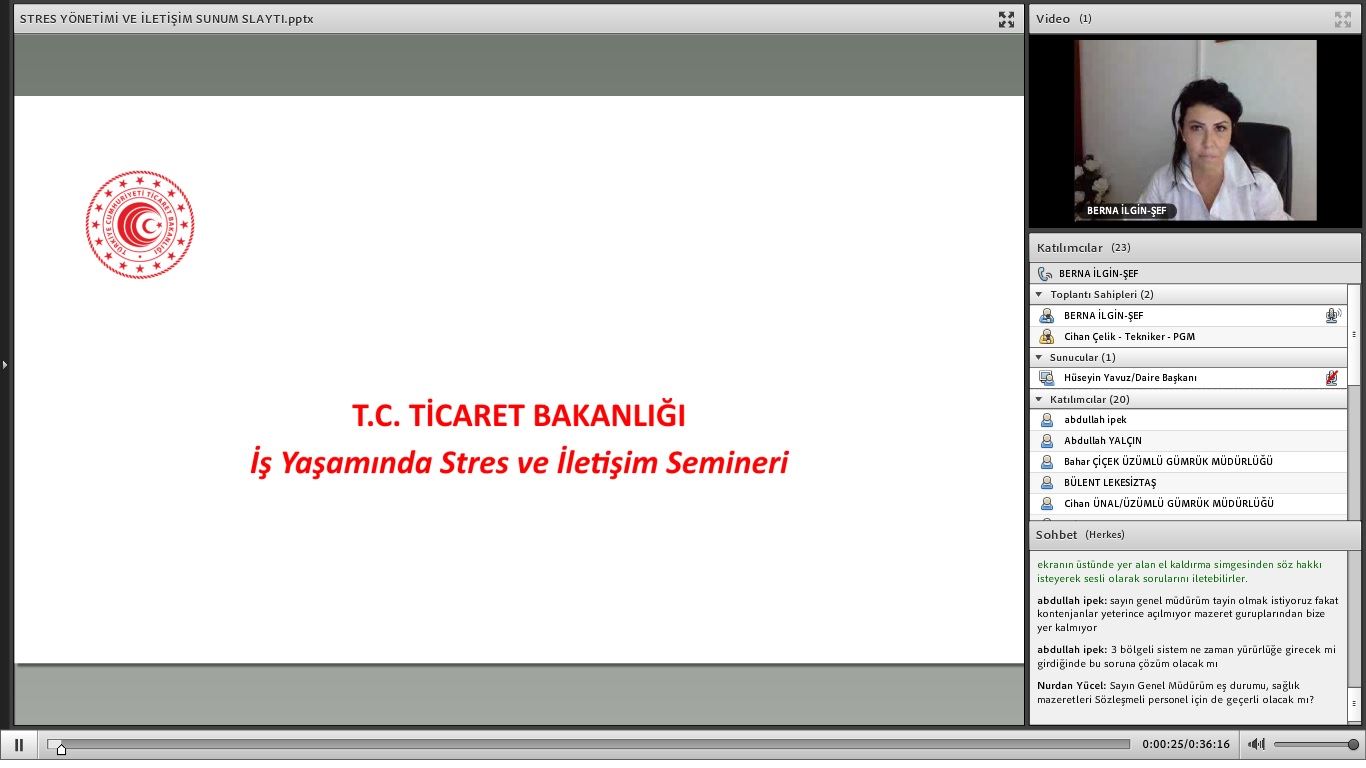Click Hüseyin Yavuz's muted microphone icon
This screenshot has height=768, width=1366.
[x=1331, y=378]
